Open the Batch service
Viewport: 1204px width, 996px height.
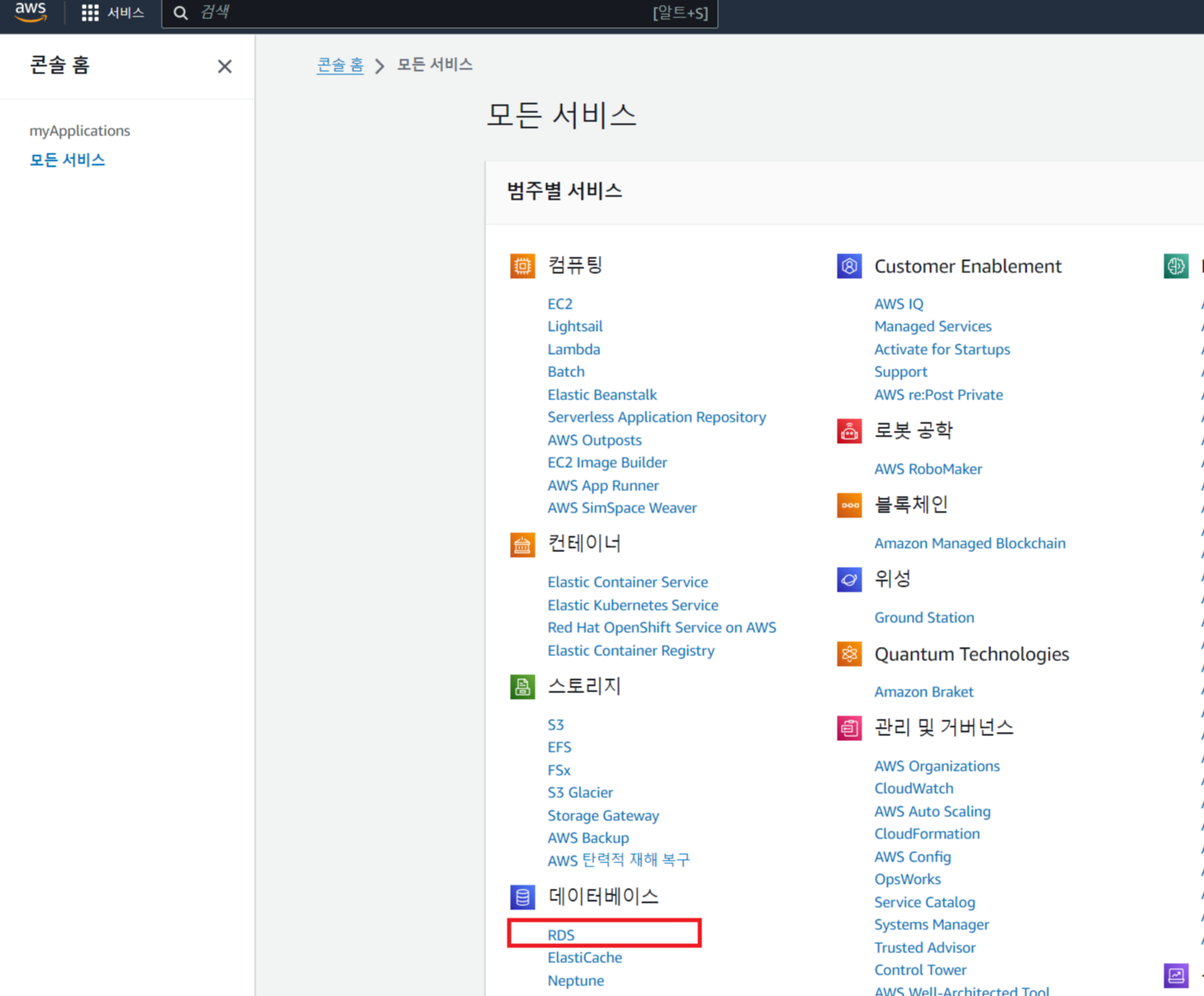coord(565,371)
